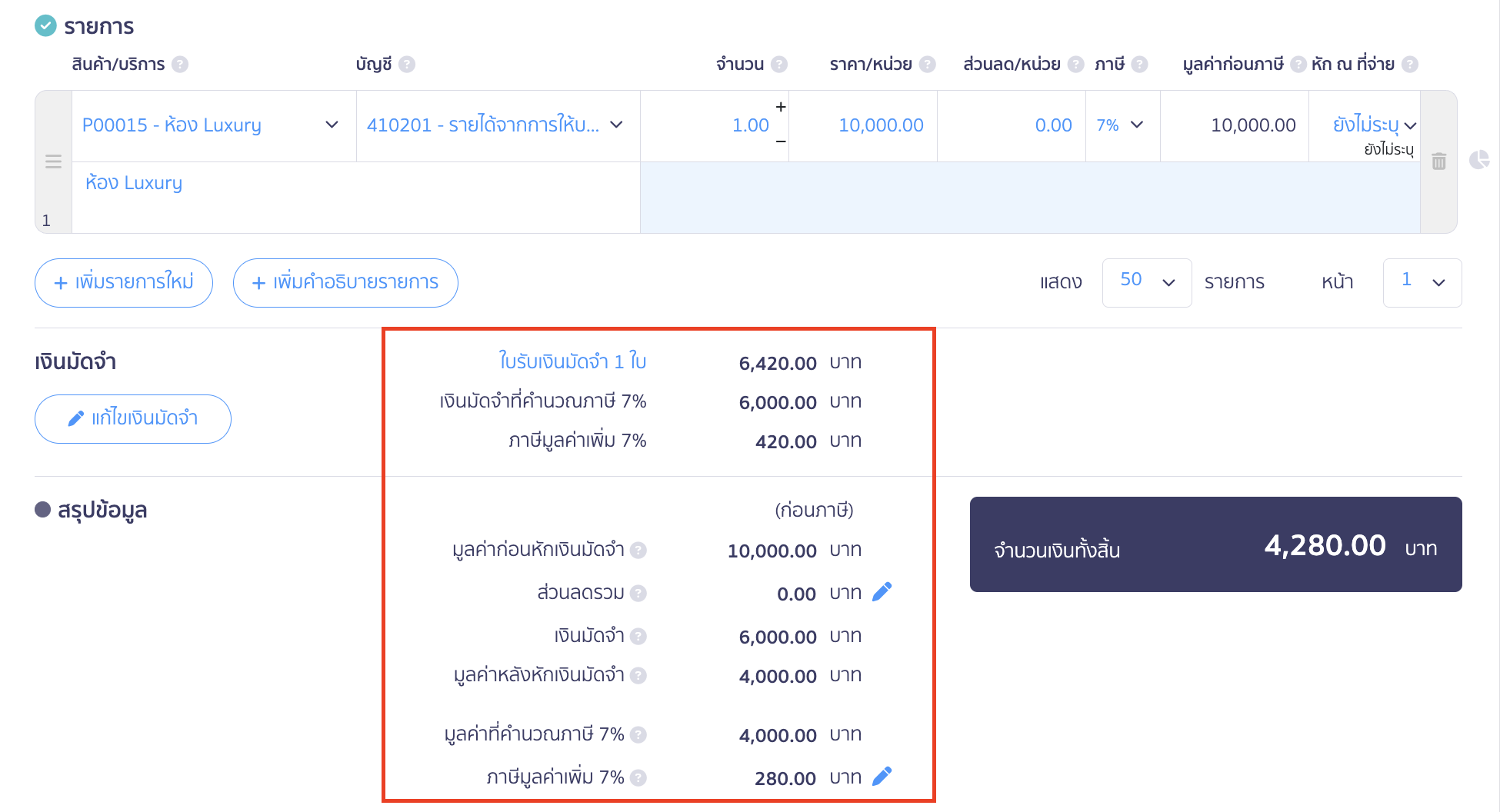Edit the 280.00 VAT amount with pencil icon
Viewport: 1500px width, 812px height.
(x=882, y=777)
